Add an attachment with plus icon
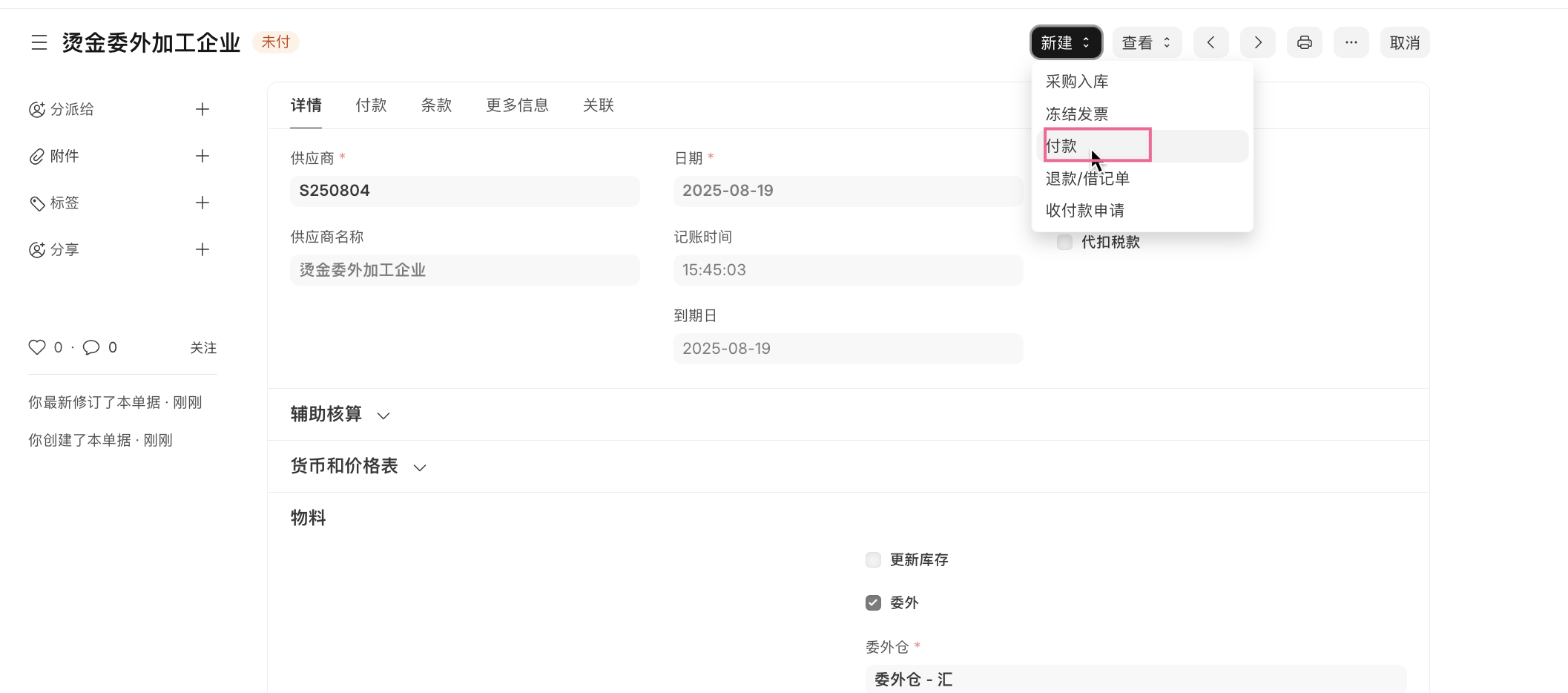The height and width of the screenshot is (693, 1568). [202, 157]
